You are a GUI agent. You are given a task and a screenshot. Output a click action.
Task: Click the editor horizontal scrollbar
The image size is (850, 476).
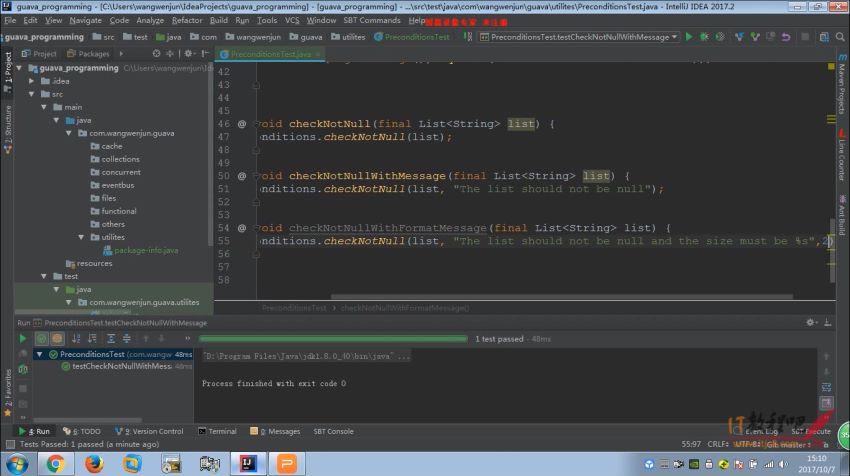pyautogui.click(x=562, y=297)
